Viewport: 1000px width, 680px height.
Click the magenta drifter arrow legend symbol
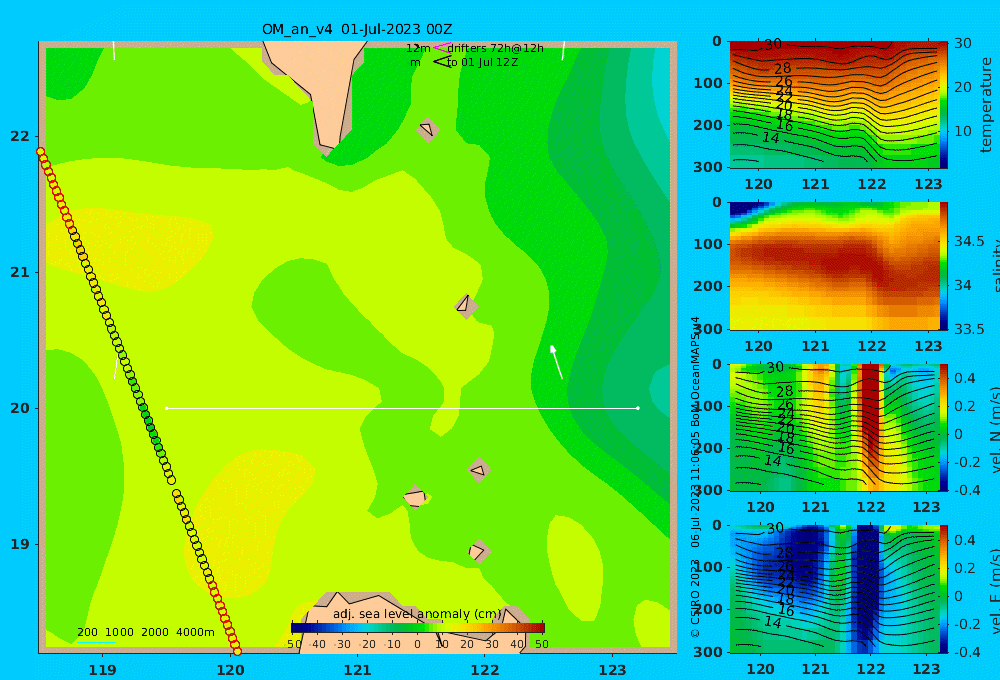click(x=442, y=47)
